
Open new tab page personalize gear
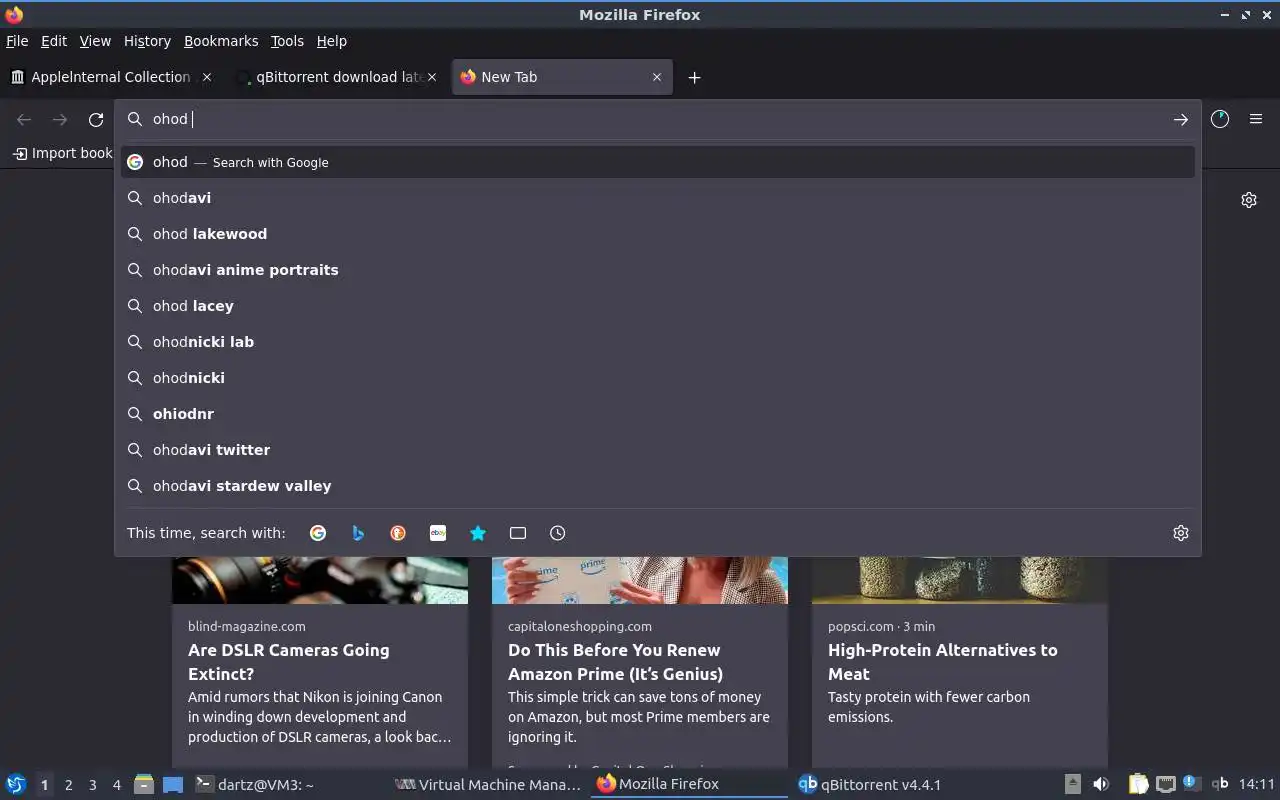(1249, 200)
